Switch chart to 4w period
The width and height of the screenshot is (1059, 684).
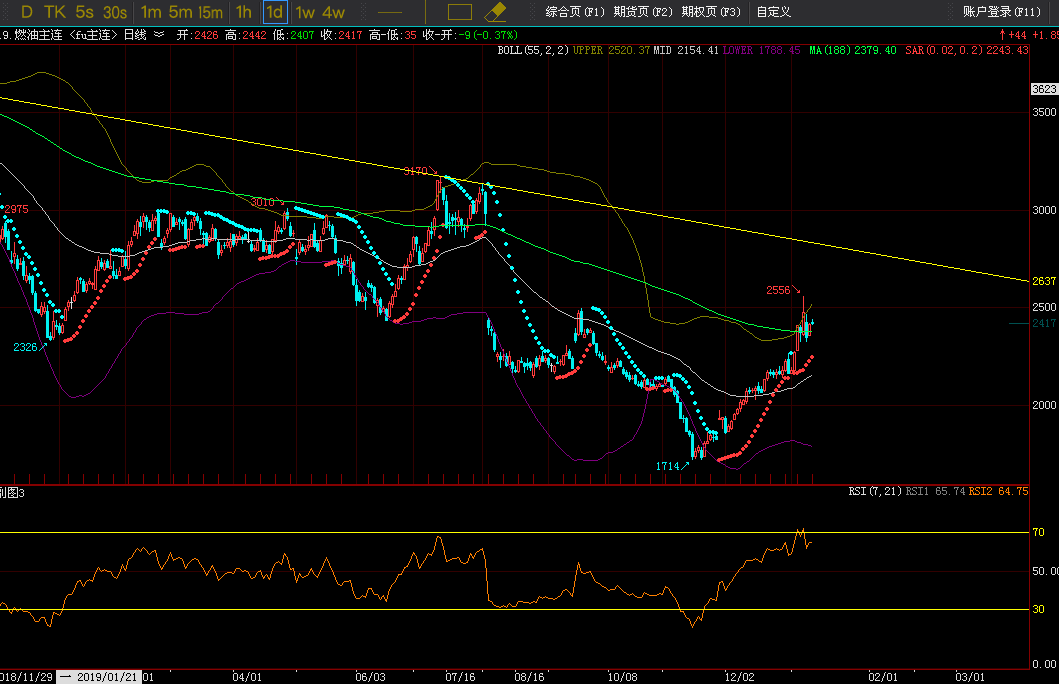(334, 12)
